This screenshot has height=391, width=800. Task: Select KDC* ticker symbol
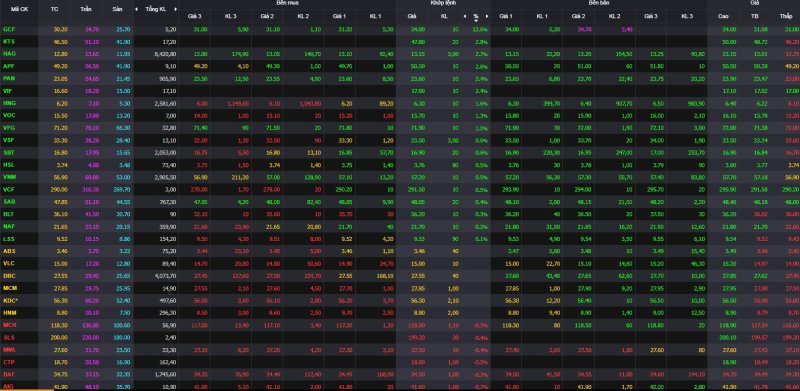[x=10, y=300]
